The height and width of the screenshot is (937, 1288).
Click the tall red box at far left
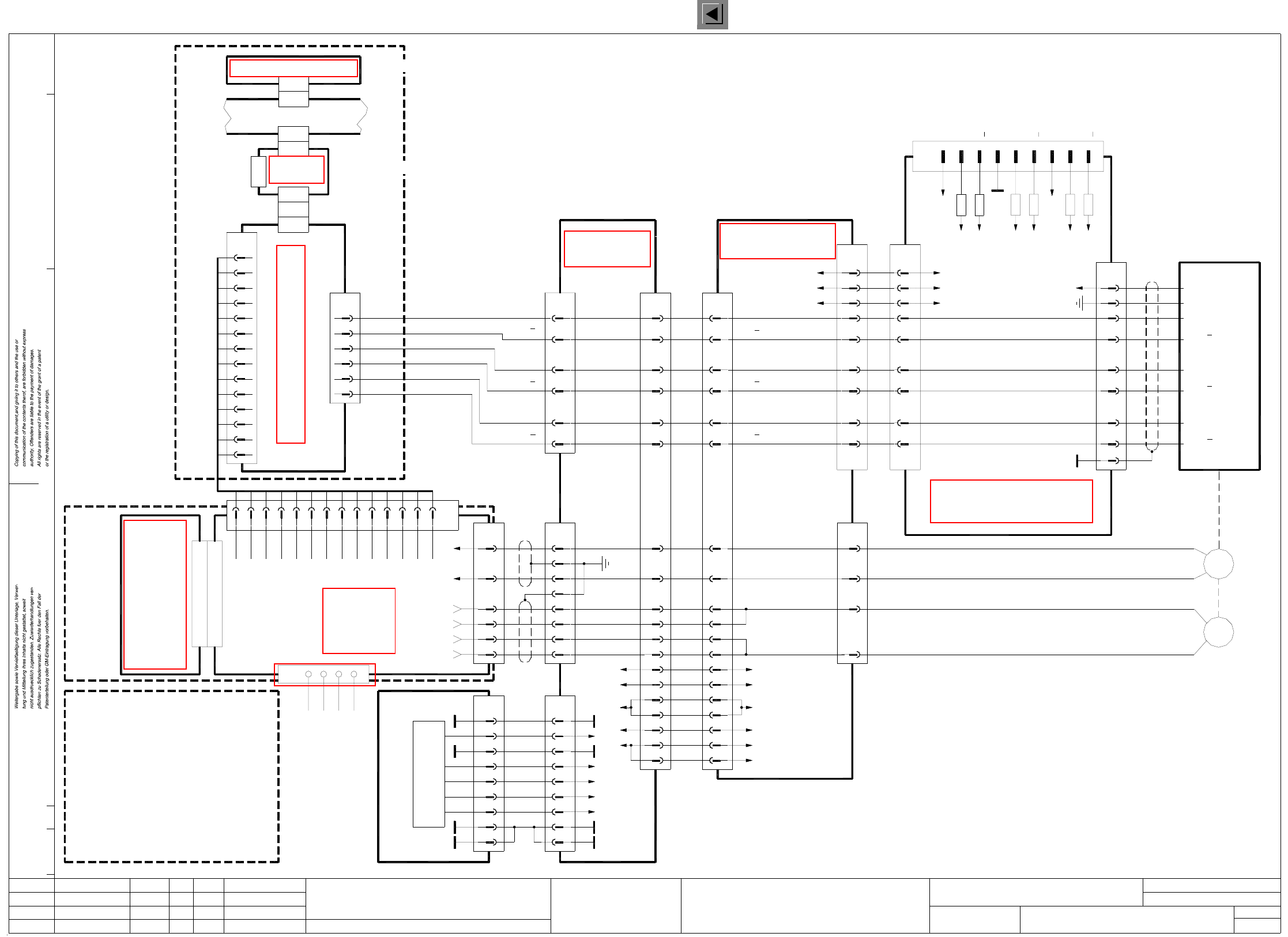pos(155,594)
